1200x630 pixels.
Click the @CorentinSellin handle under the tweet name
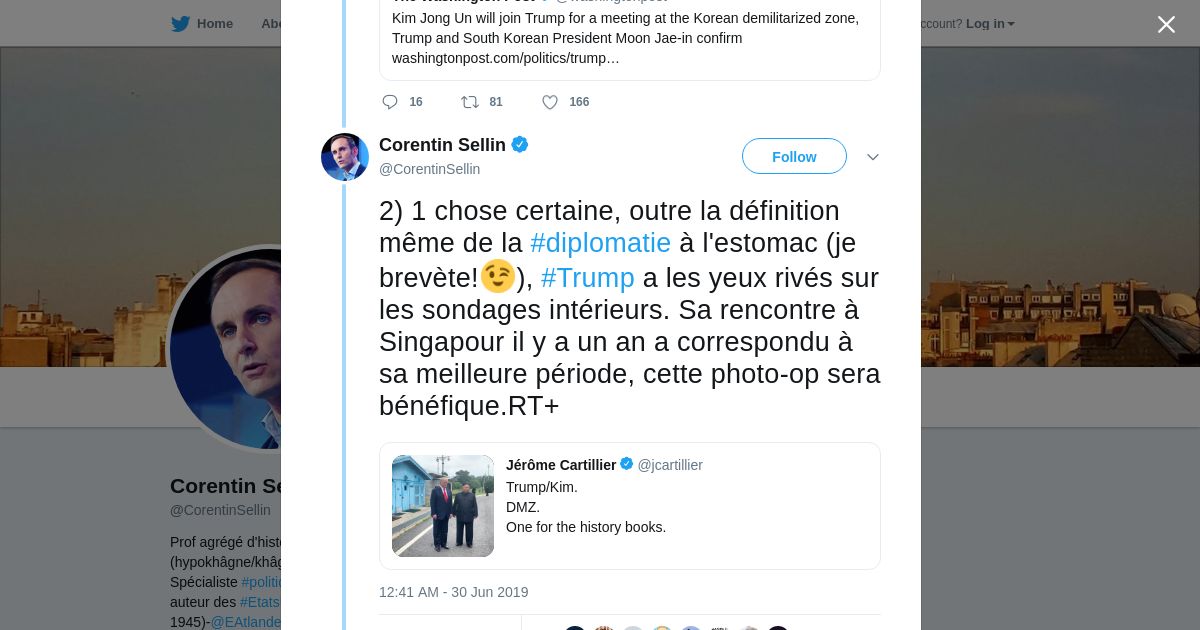point(429,169)
